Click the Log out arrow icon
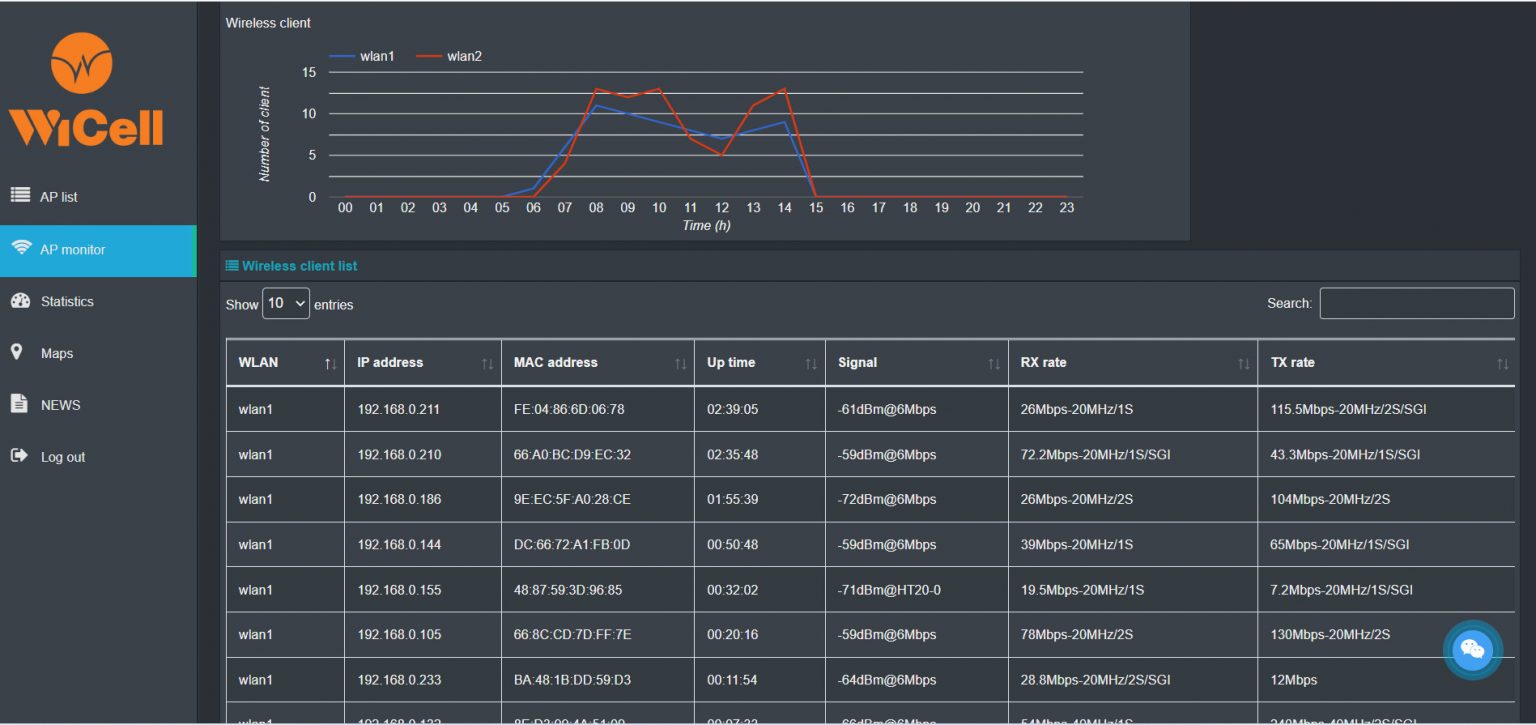The width and height of the screenshot is (1536, 725). pyautogui.click(x=19, y=456)
